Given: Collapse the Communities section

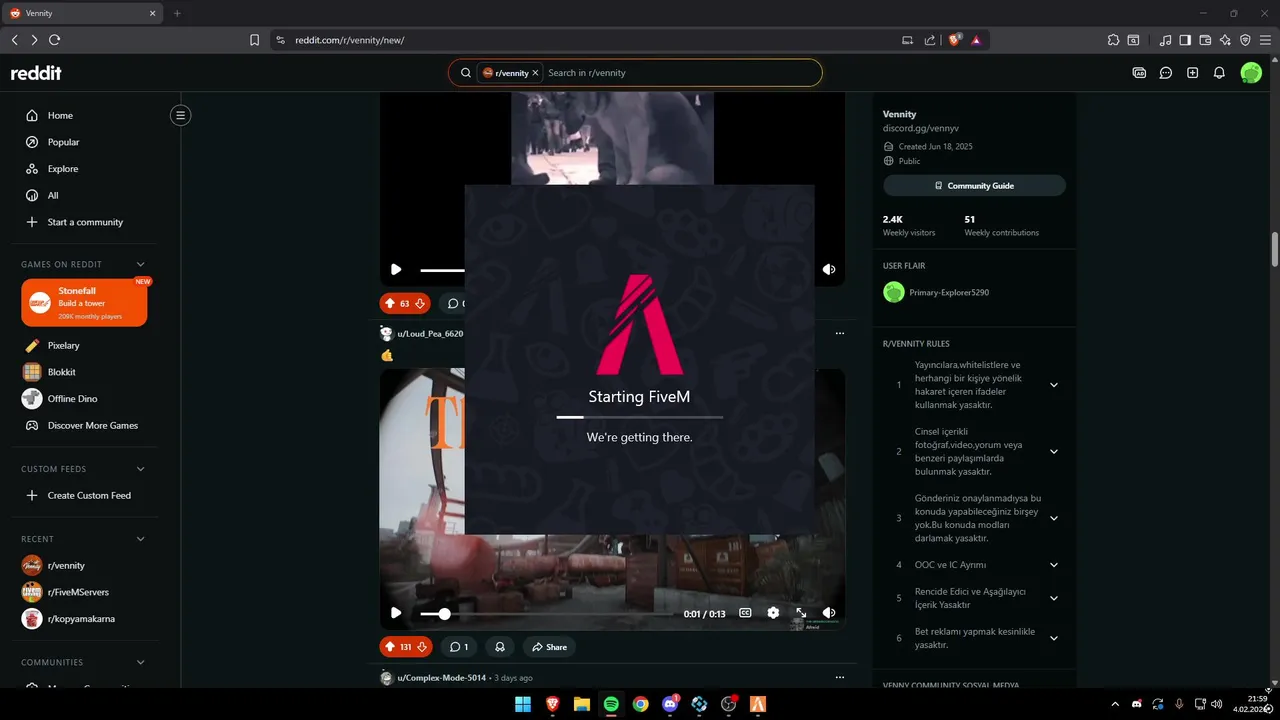Looking at the screenshot, I should coord(140,662).
